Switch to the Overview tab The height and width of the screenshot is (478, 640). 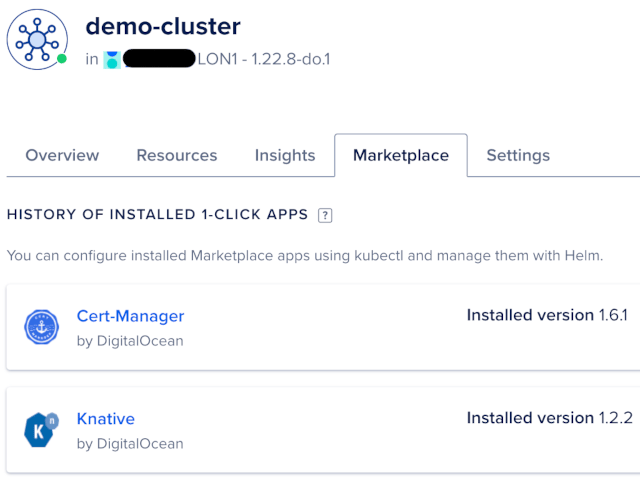point(62,156)
